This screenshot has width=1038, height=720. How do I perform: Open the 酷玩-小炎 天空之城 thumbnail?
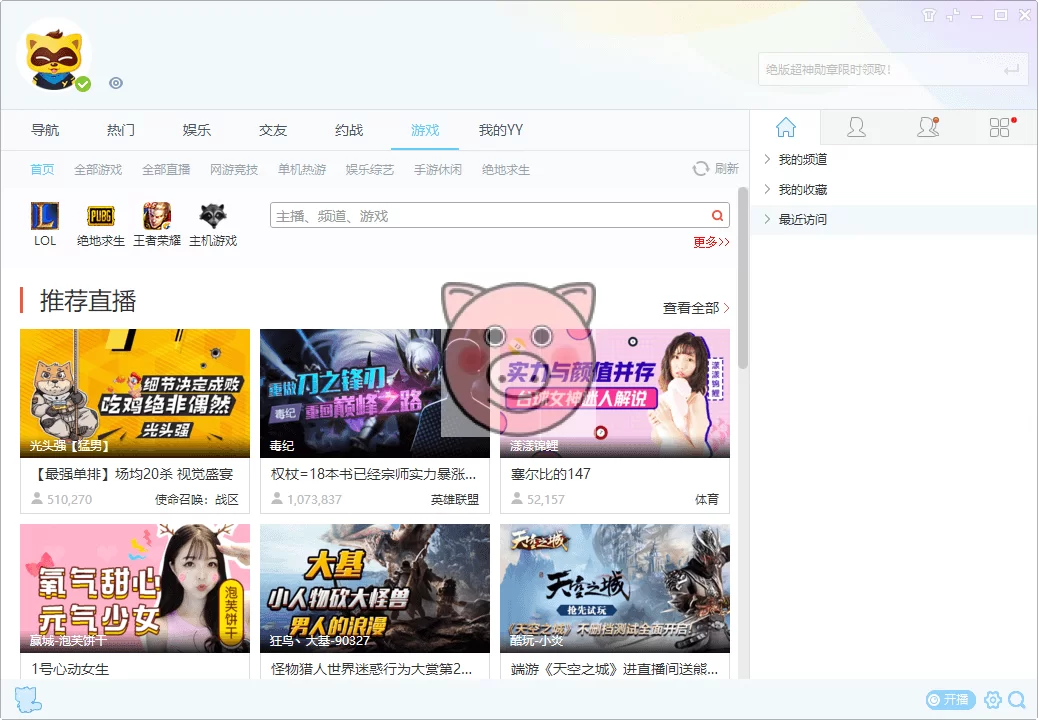click(615, 588)
